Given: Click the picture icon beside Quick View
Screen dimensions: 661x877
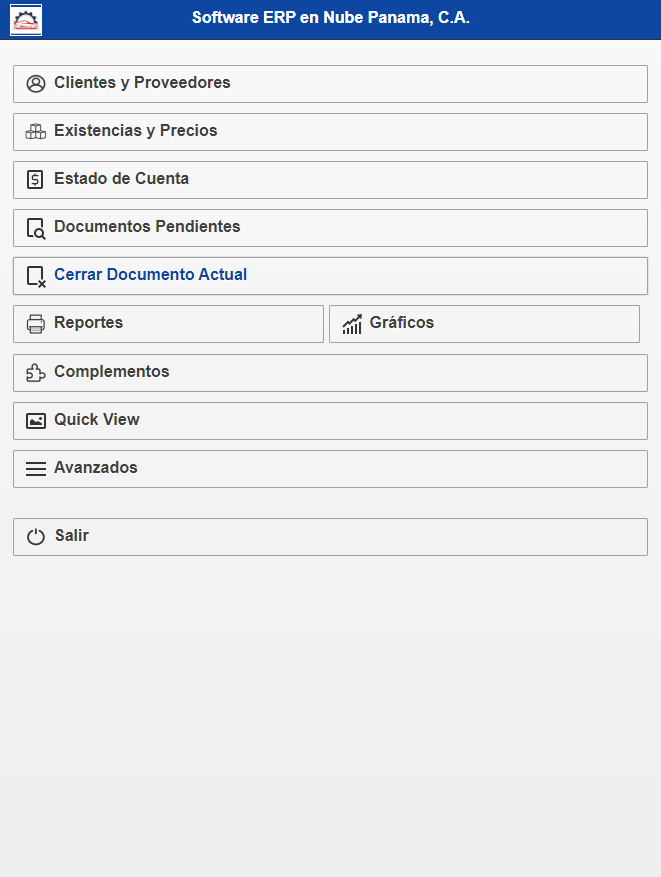Looking at the screenshot, I should click(x=36, y=421).
